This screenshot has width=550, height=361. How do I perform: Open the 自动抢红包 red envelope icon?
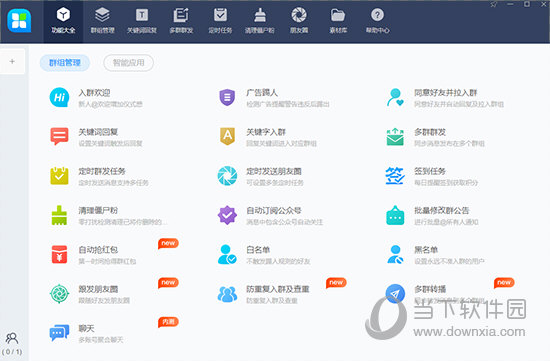[59, 254]
